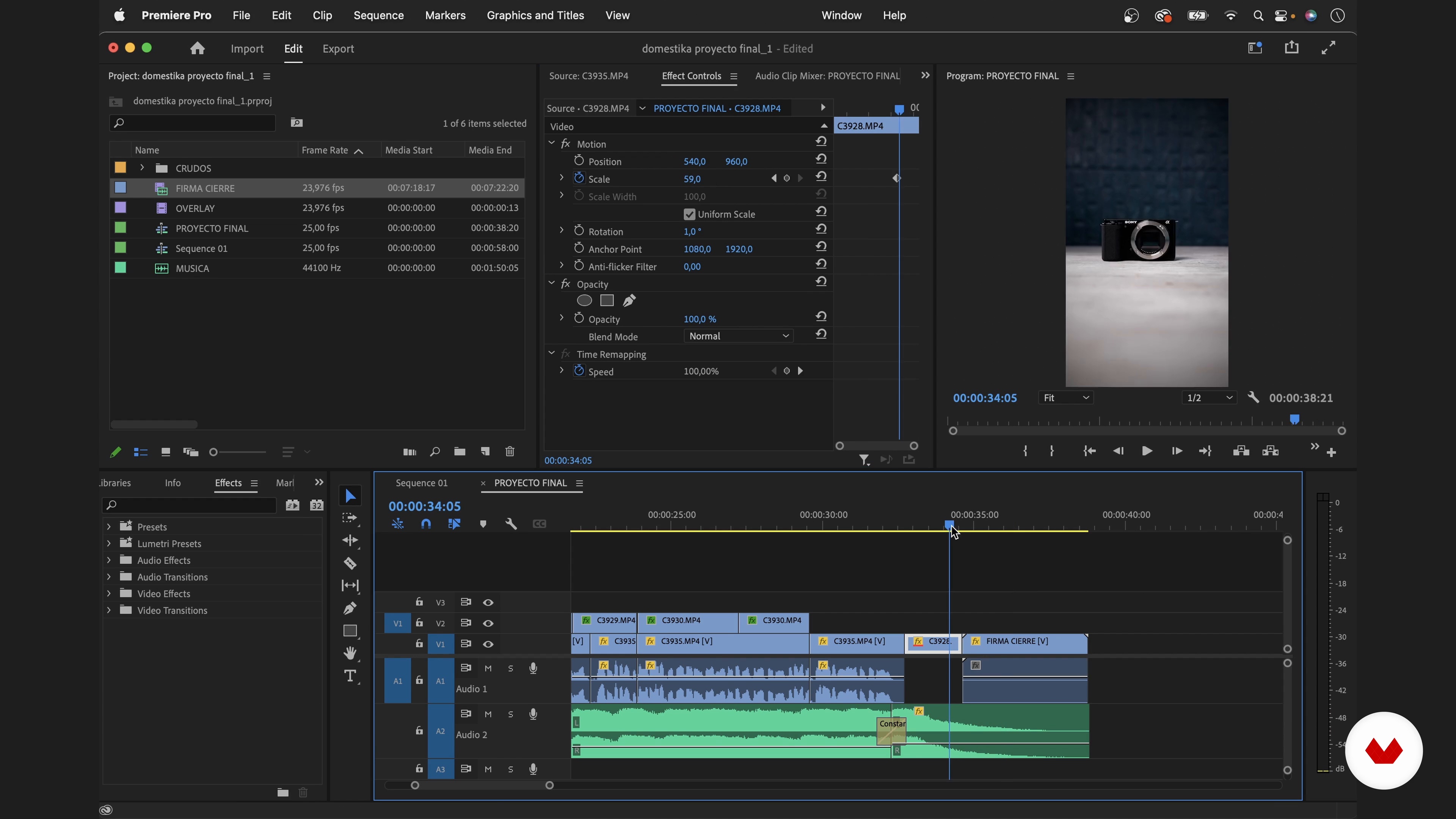This screenshot has height=819, width=1456.
Task: Open Find in Project panel
Action: [435, 452]
